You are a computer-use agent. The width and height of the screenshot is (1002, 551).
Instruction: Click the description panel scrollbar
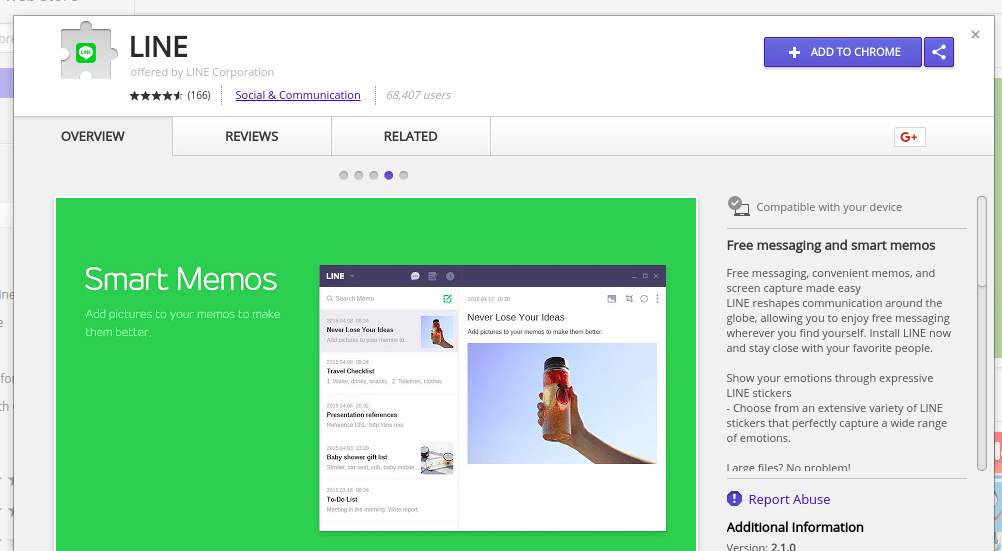[x=982, y=241]
